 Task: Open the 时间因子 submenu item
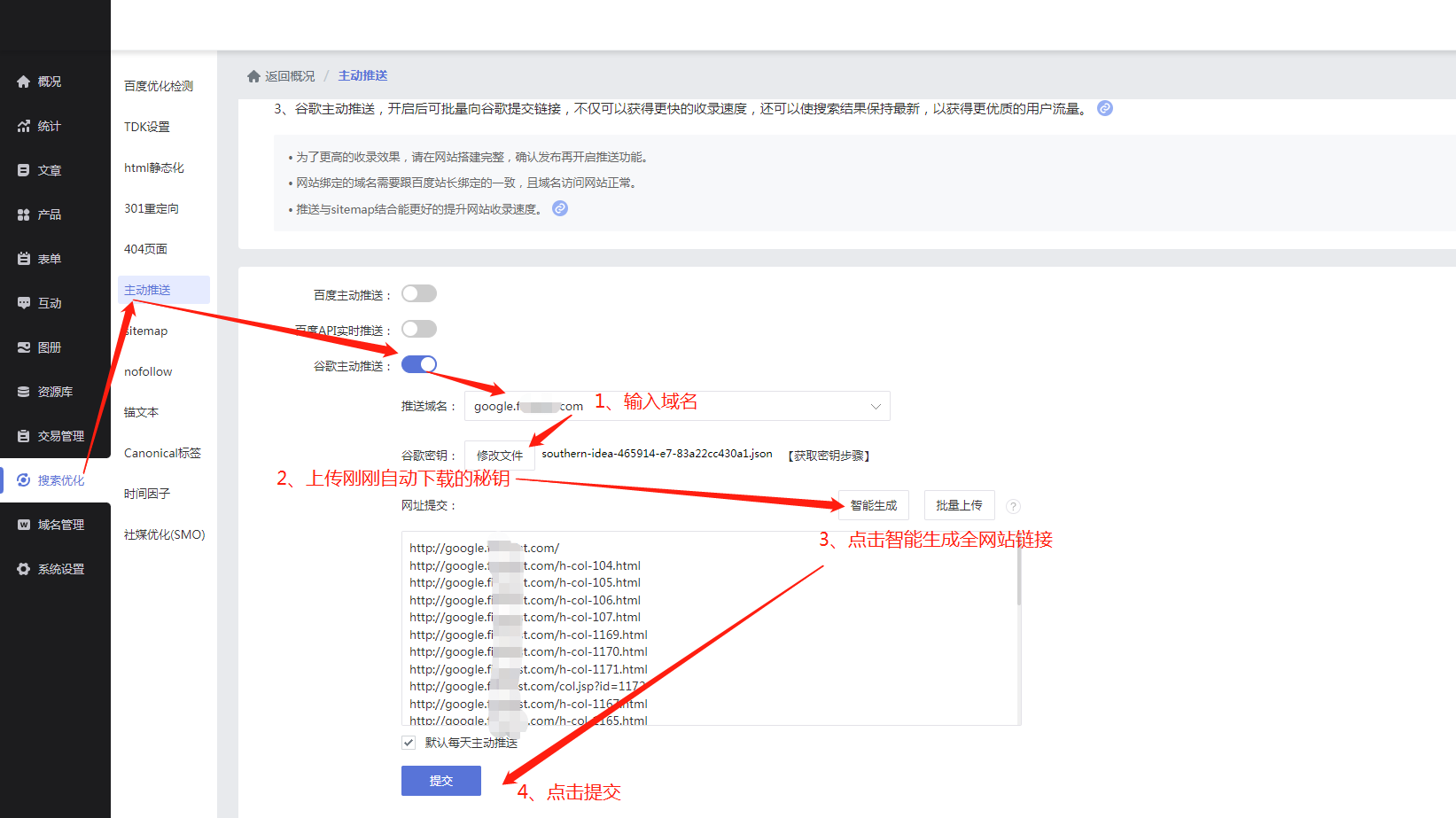pos(147,494)
